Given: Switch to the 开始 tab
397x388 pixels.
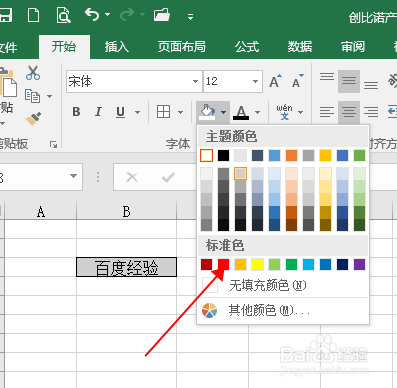Looking at the screenshot, I should coord(64,46).
